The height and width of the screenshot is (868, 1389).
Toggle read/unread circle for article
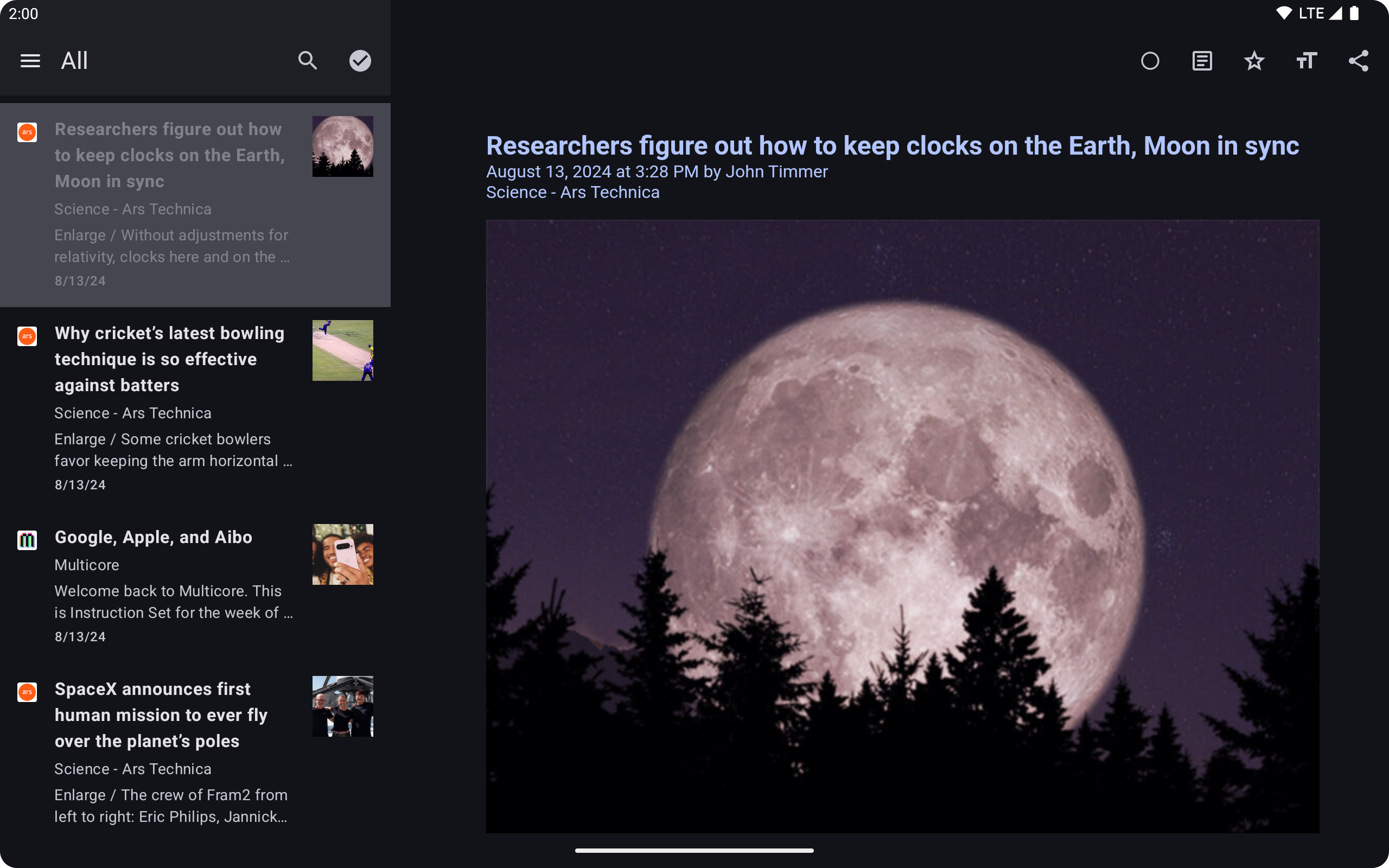(1150, 61)
